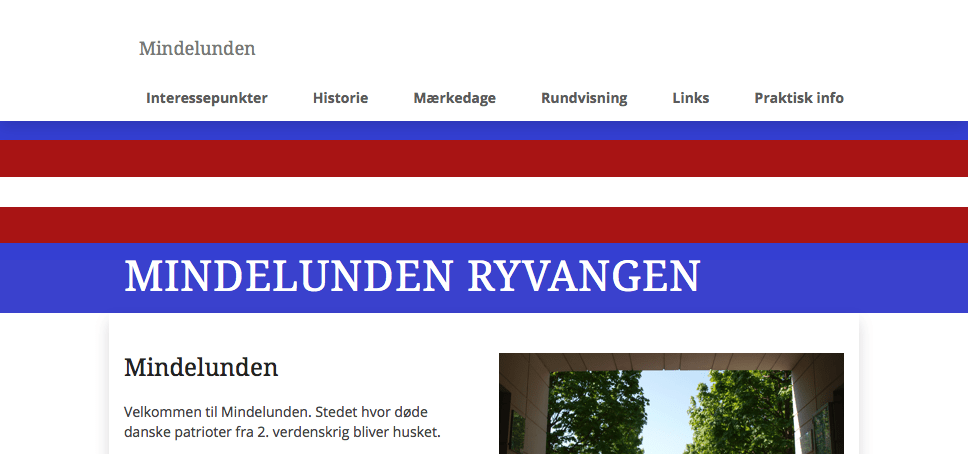
Task: Click the Mindelunden article heading
Action: (x=201, y=368)
